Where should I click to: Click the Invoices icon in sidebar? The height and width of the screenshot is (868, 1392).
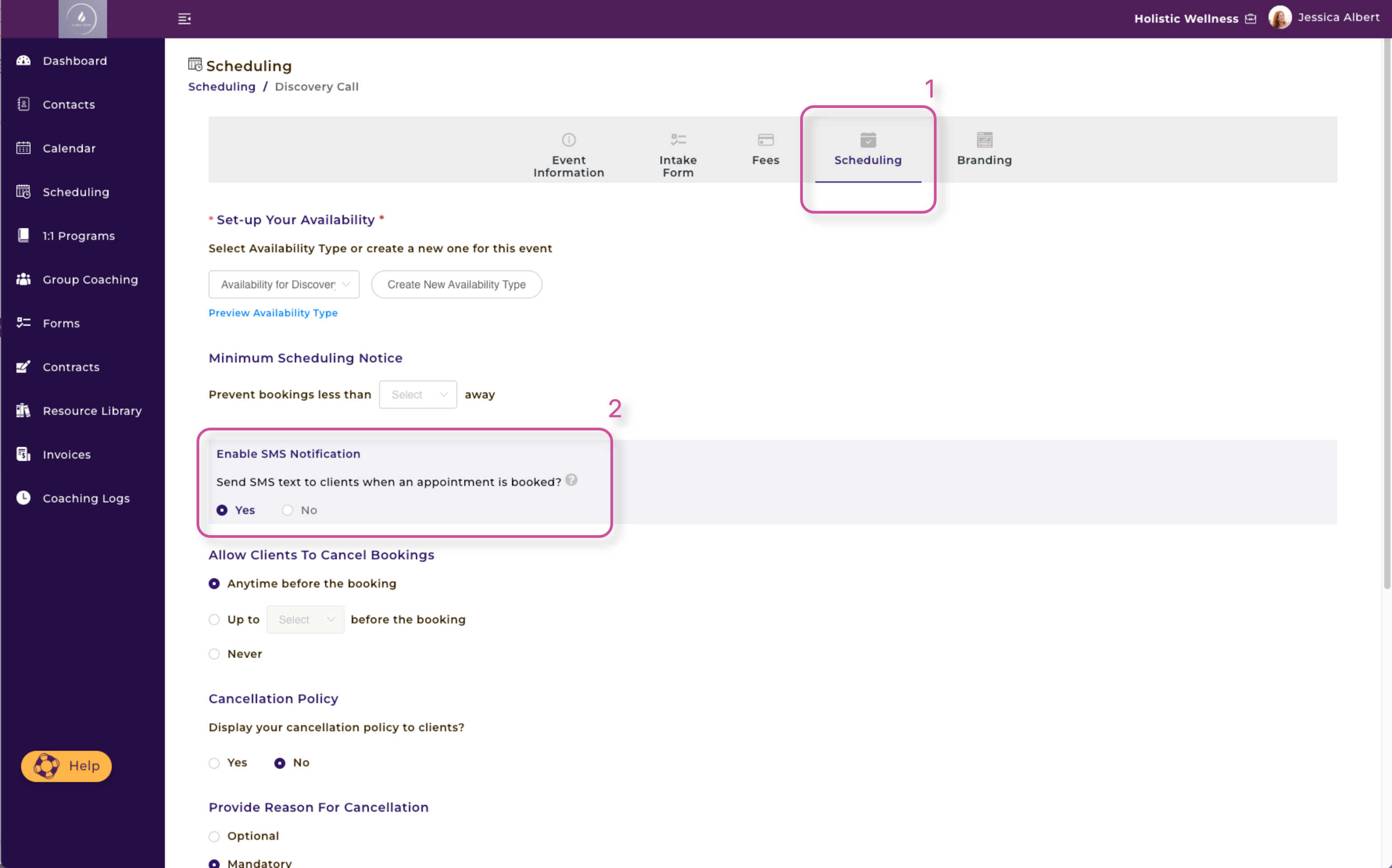tap(23, 454)
